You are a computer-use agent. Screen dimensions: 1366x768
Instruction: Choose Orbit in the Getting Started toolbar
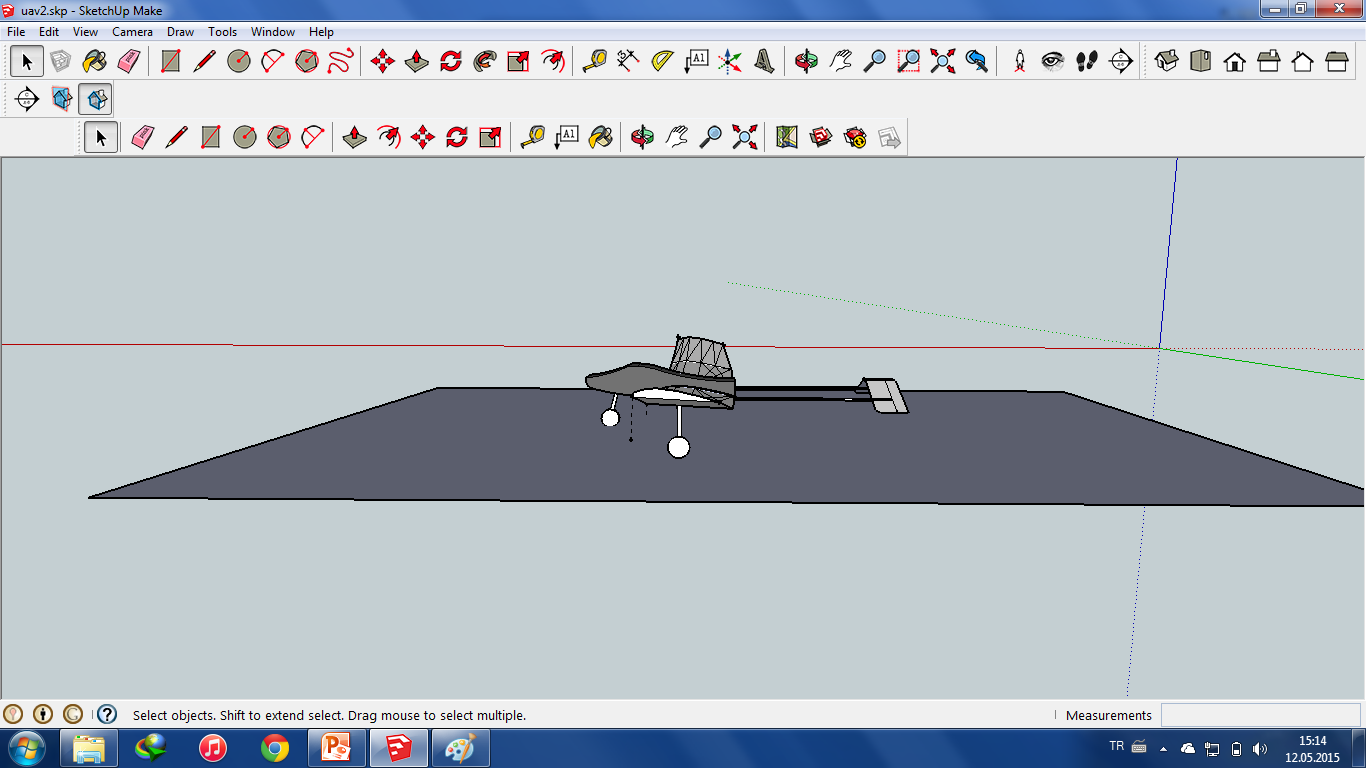coord(643,137)
